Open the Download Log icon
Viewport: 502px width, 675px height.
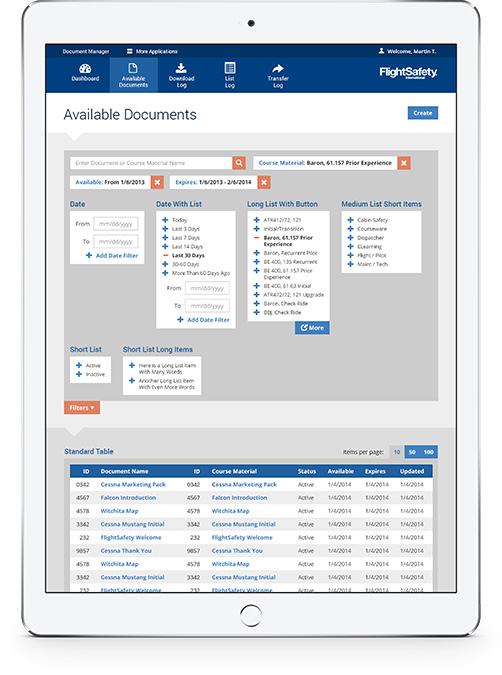coord(181,68)
